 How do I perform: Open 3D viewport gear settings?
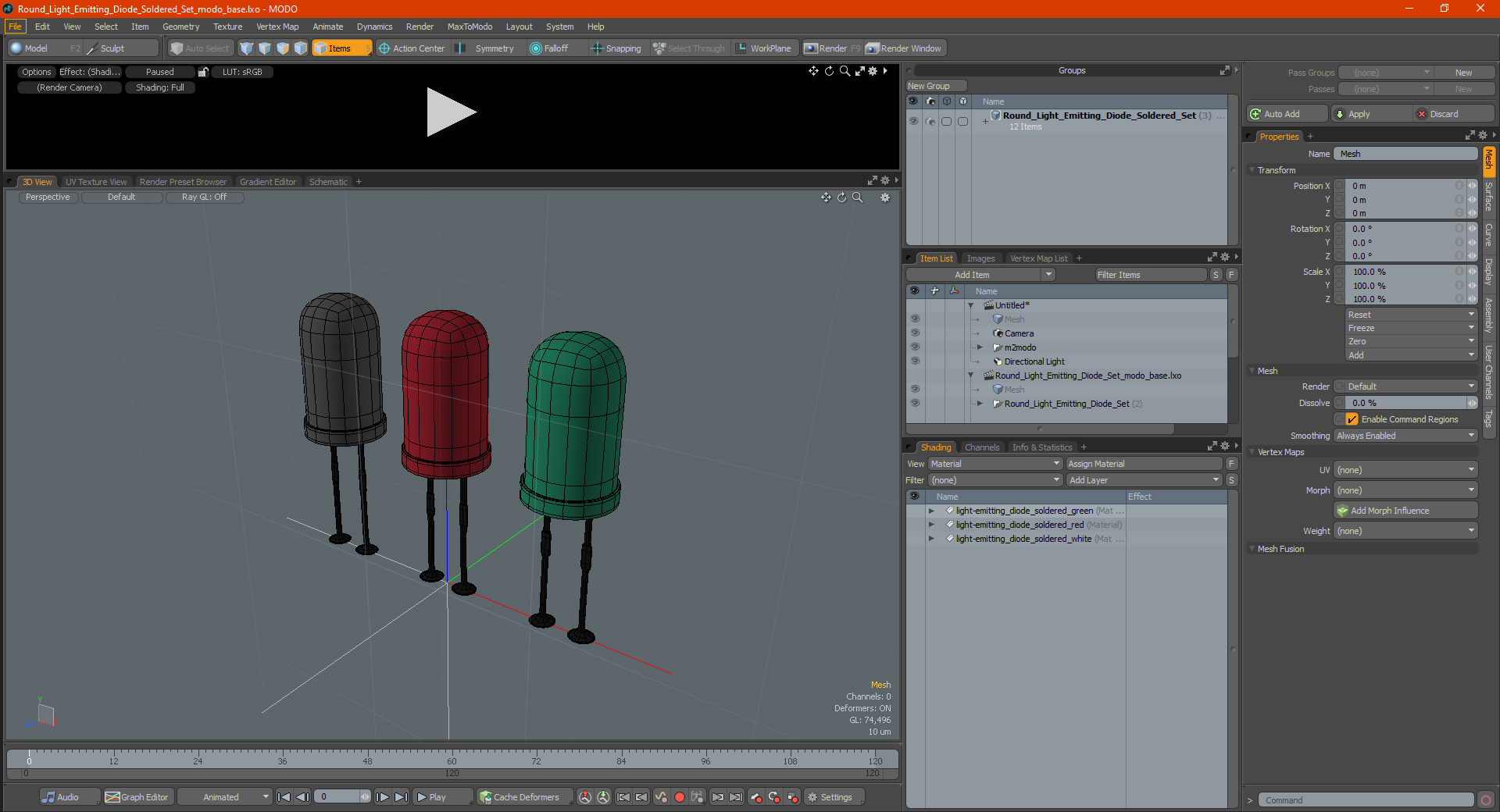click(885, 198)
